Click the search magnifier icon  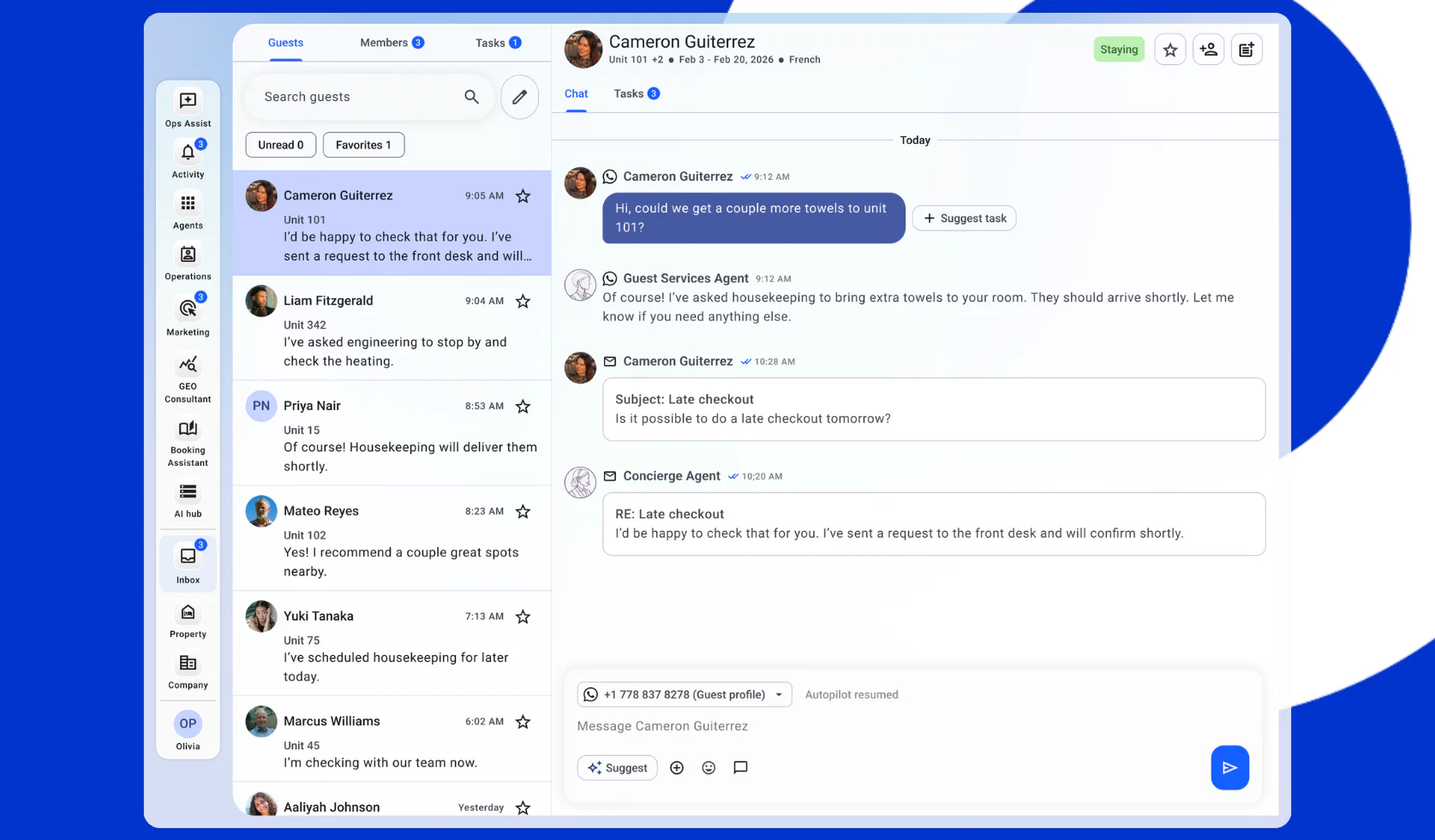pos(471,97)
